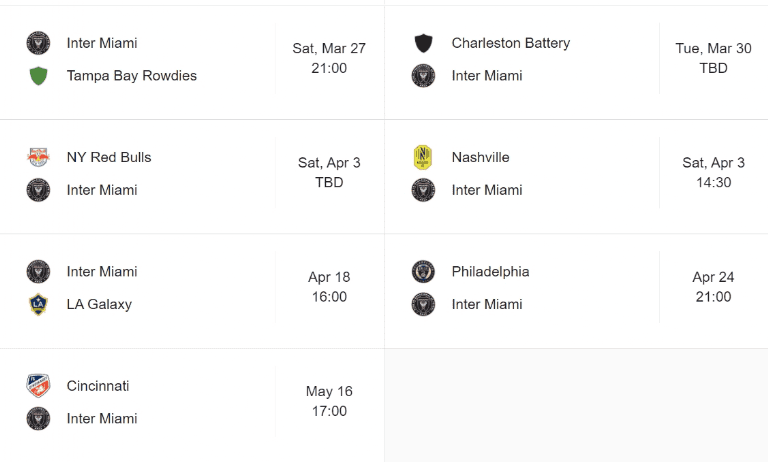Screen dimensions: 768x462
Task: Click the Tampa Bay Rowdies green shield logo
Action: click(x=38, y=76)
